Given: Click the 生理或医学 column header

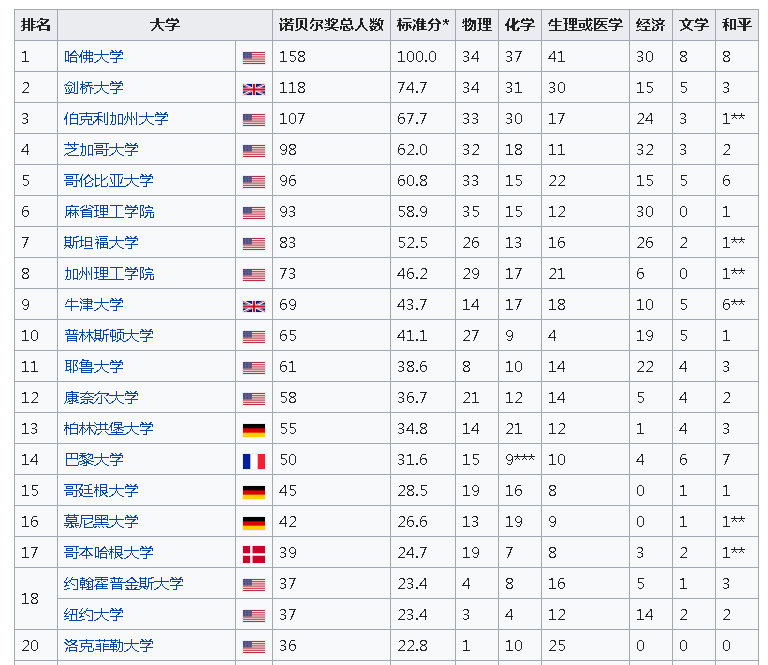Looking at the screenshot, I should [x=585, y=24].
